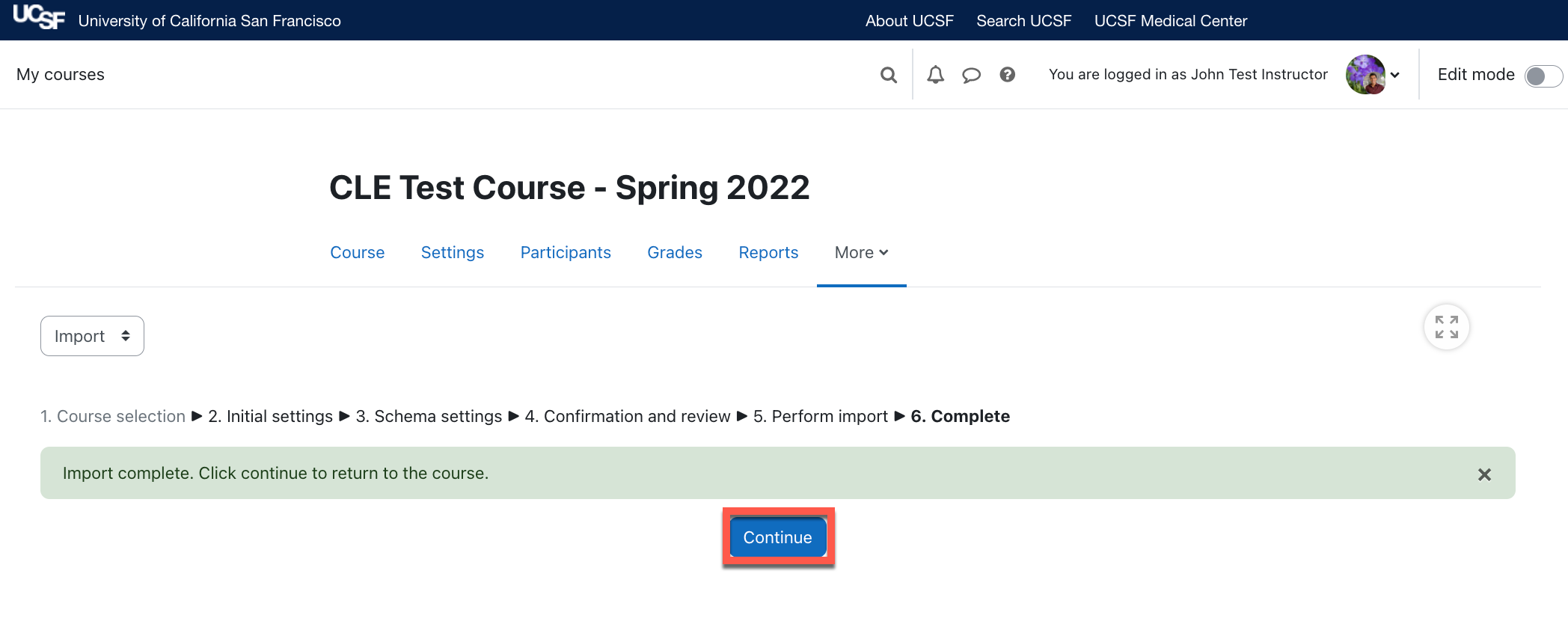1568x639 pixels.
Task: Expand the More navigation menu
Action: point(862,253)
